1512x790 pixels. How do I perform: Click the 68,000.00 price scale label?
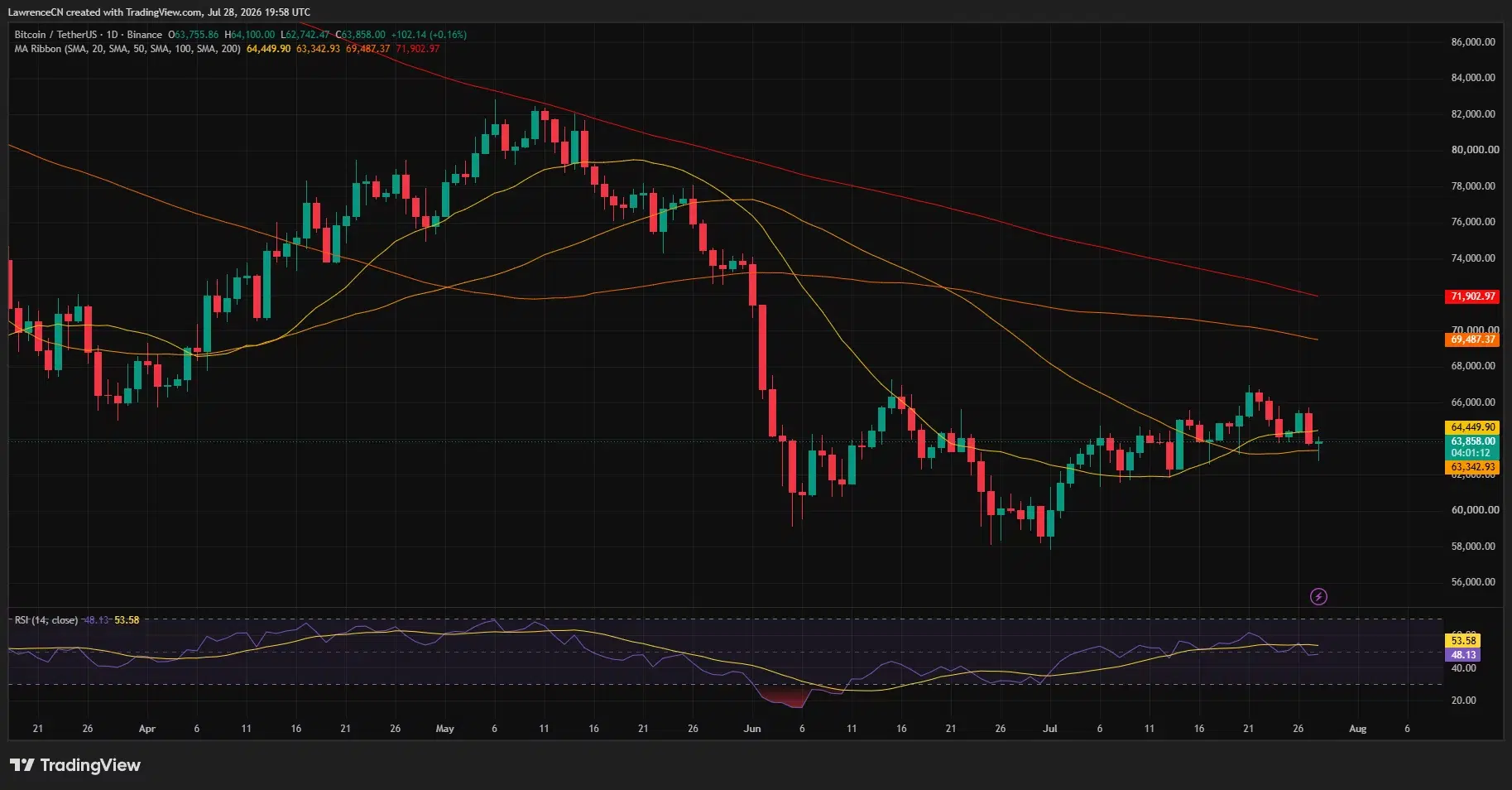[x=1473, y=366]
